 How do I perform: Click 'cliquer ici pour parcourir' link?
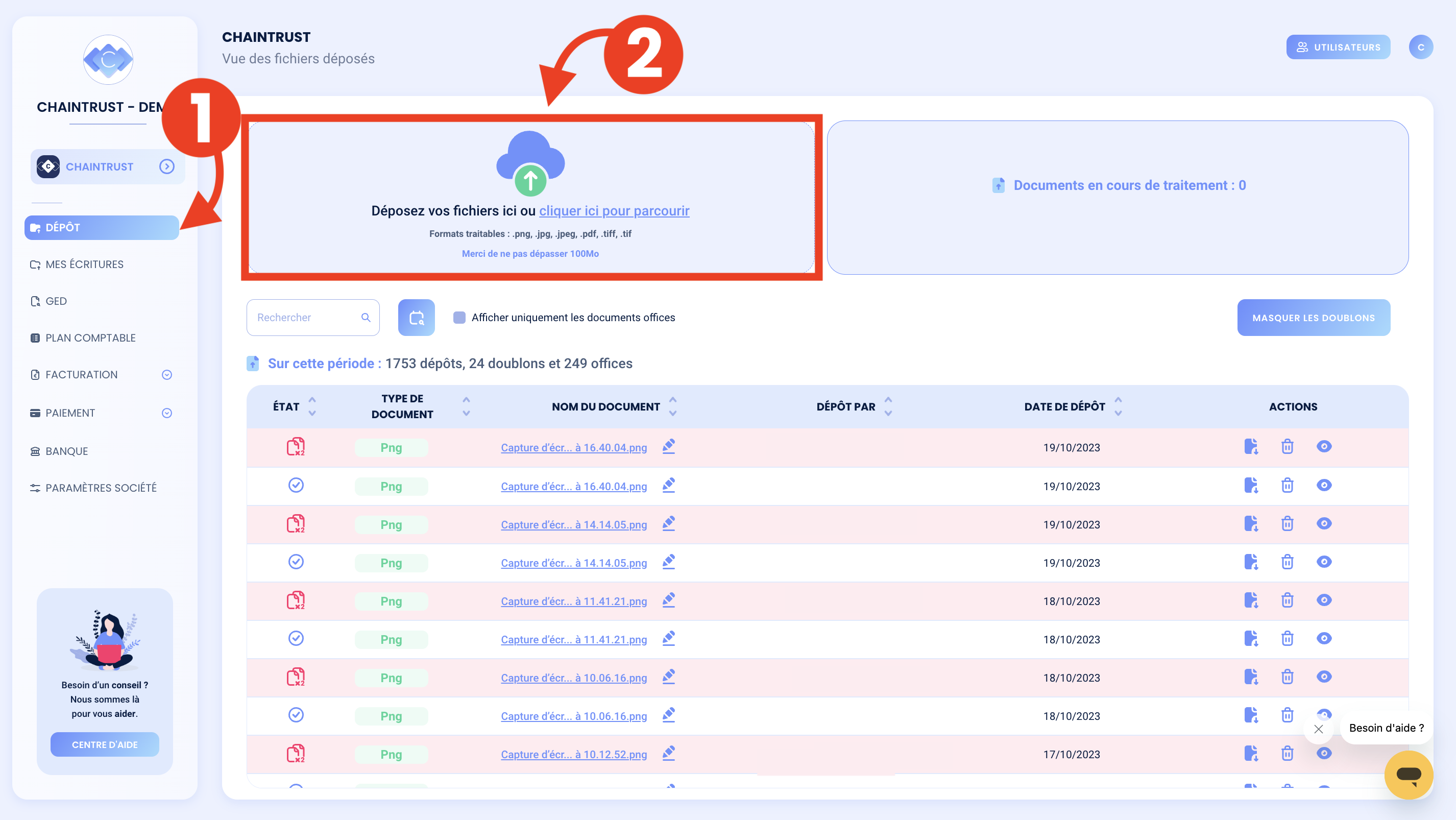click(x=614, y=211)
